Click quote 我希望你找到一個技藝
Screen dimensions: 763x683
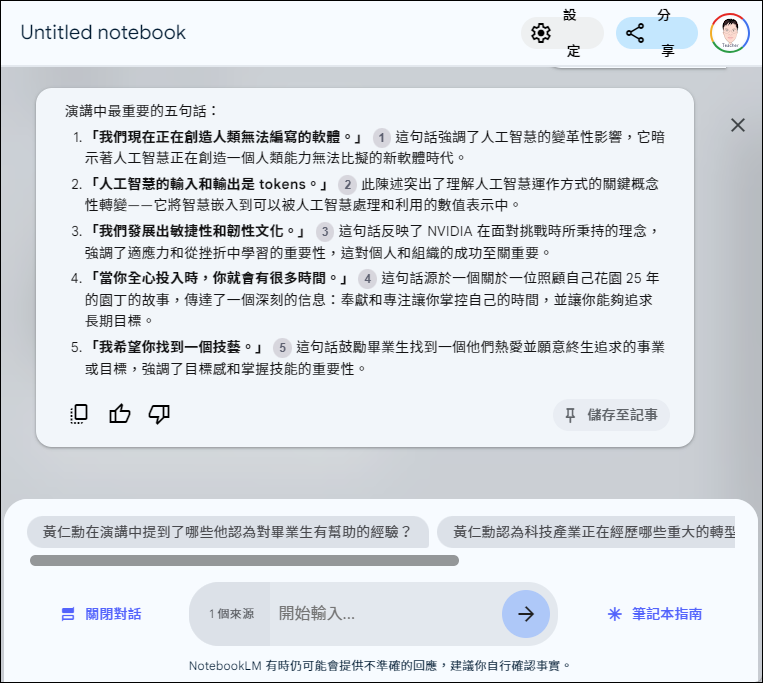(x=175, y=347)
